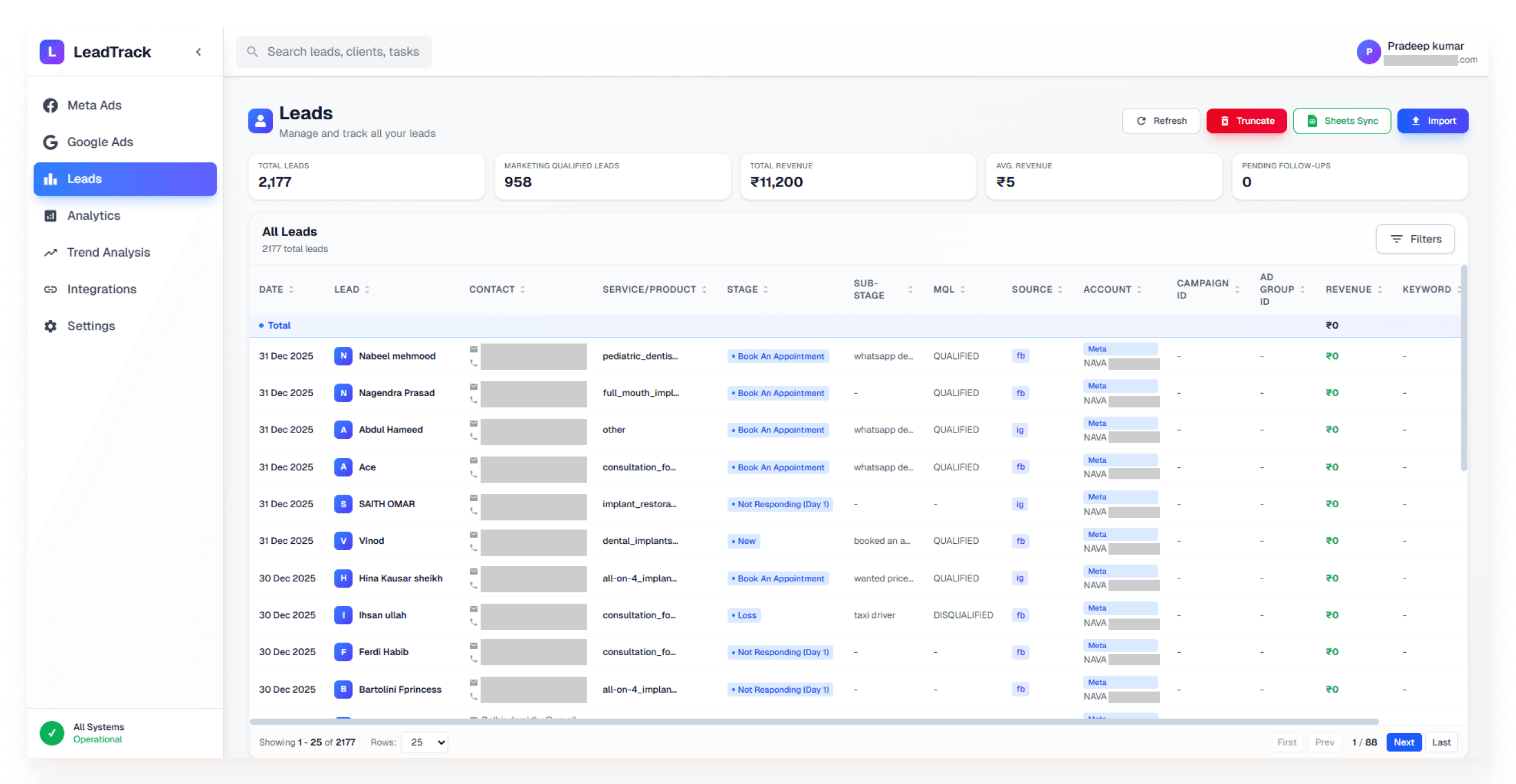Collapse the sidebar with chevron arrow

(x=198, y=52)
